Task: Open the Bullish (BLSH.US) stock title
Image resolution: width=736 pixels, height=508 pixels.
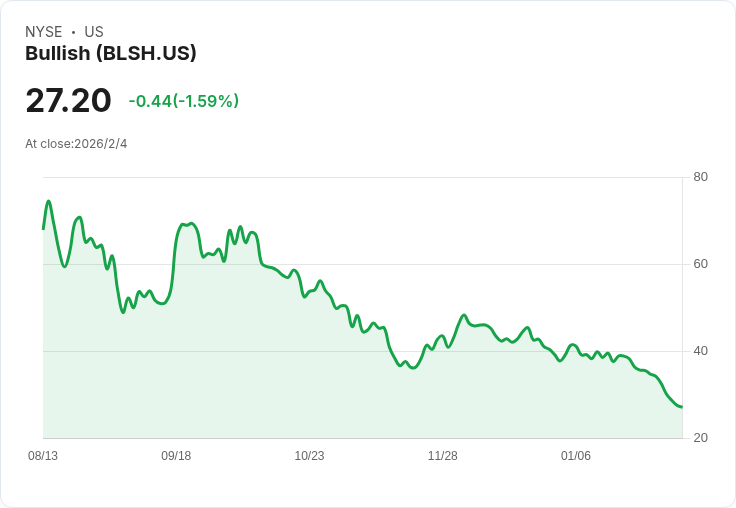Action: (x=110, y=54)
